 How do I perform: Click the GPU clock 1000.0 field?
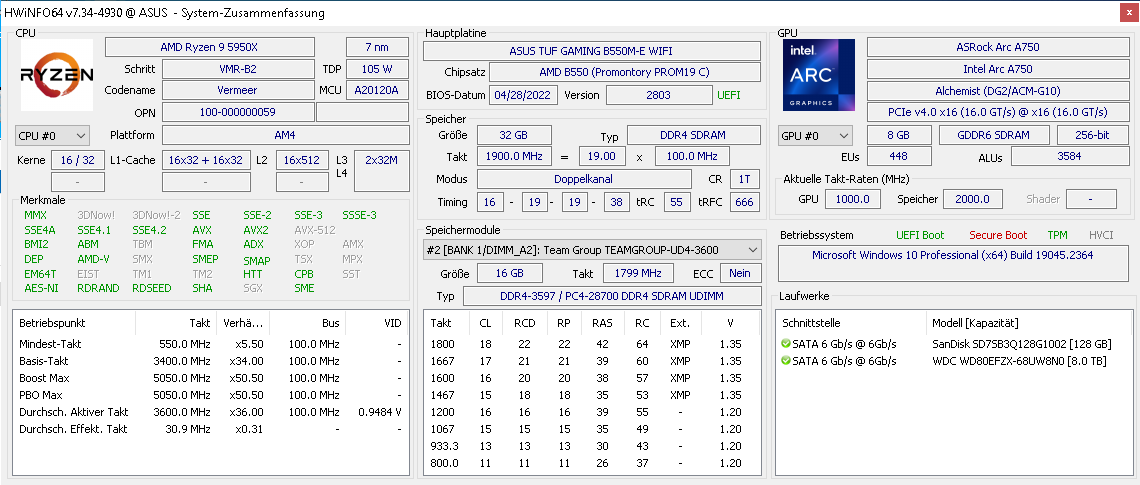point(854,199)
